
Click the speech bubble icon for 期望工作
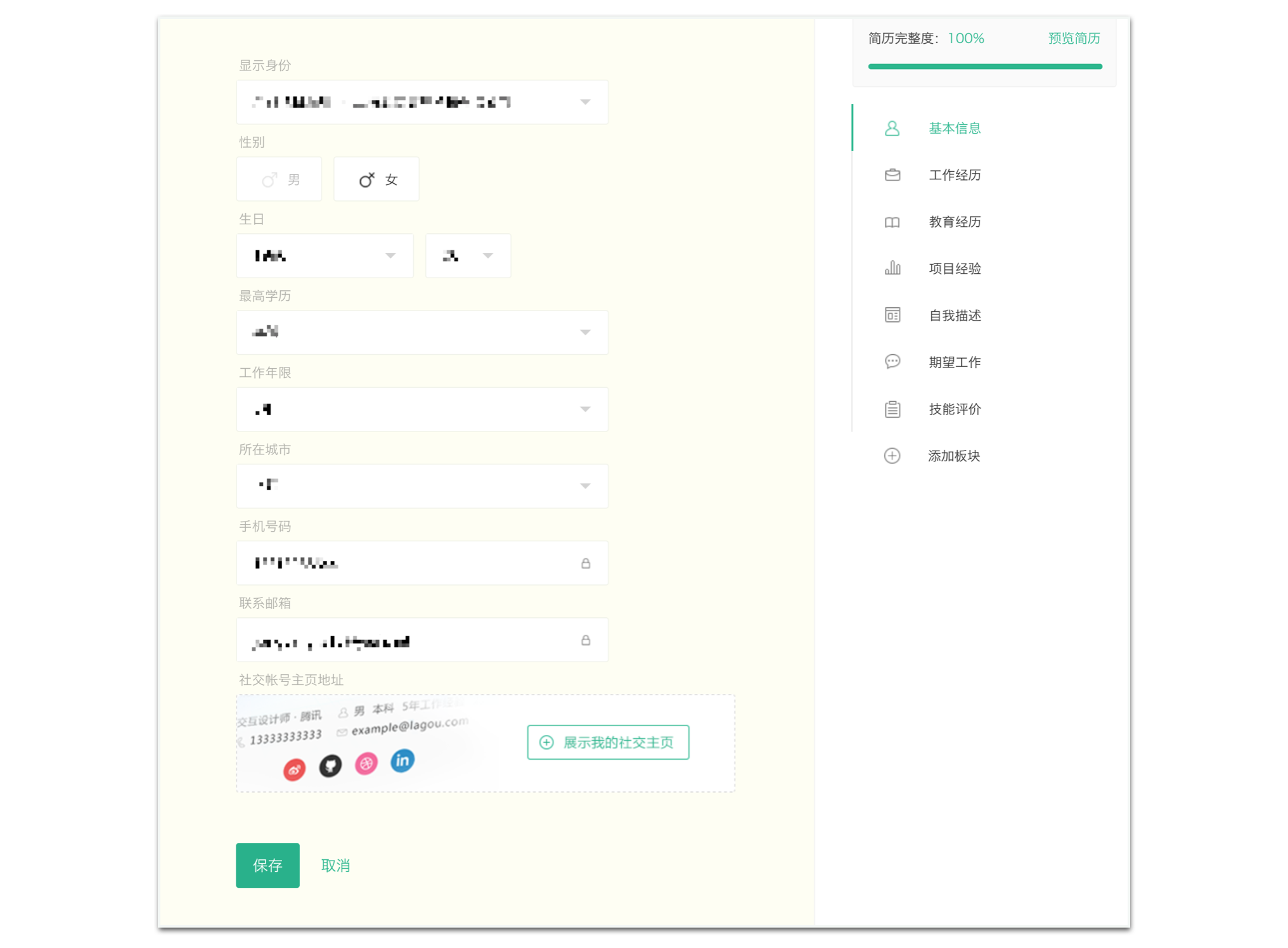tap(892, 361)
